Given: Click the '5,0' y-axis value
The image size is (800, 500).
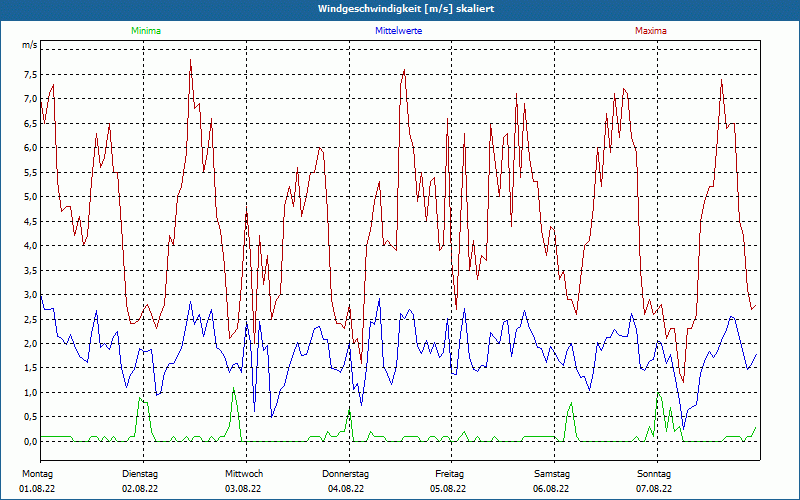Looking at the screenshot, I should 30,196.
